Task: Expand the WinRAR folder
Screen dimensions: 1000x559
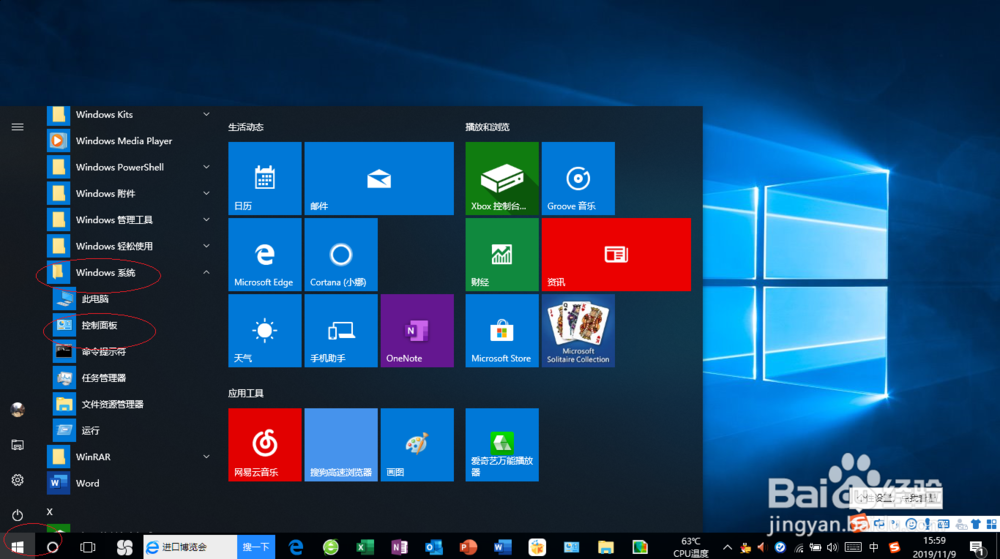Action: 130,457
